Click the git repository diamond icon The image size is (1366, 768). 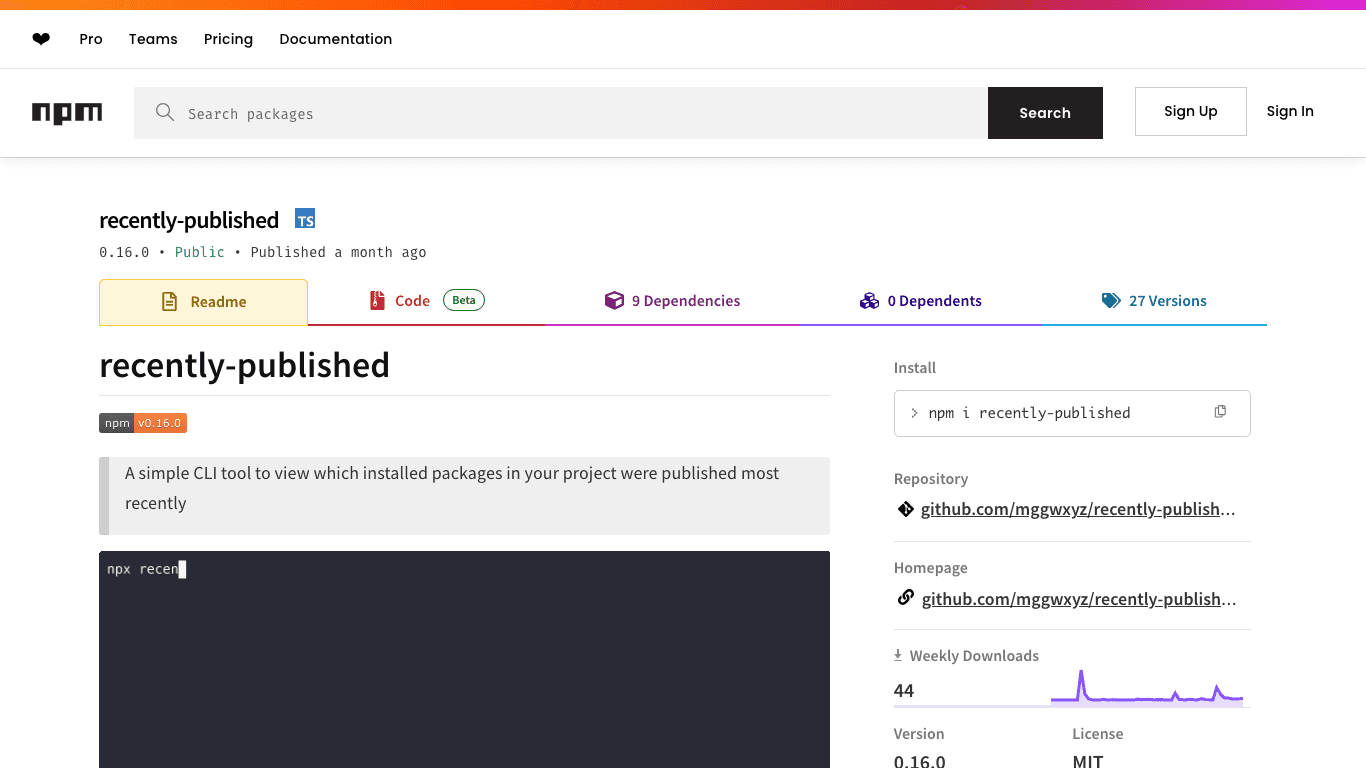(905, 509)
